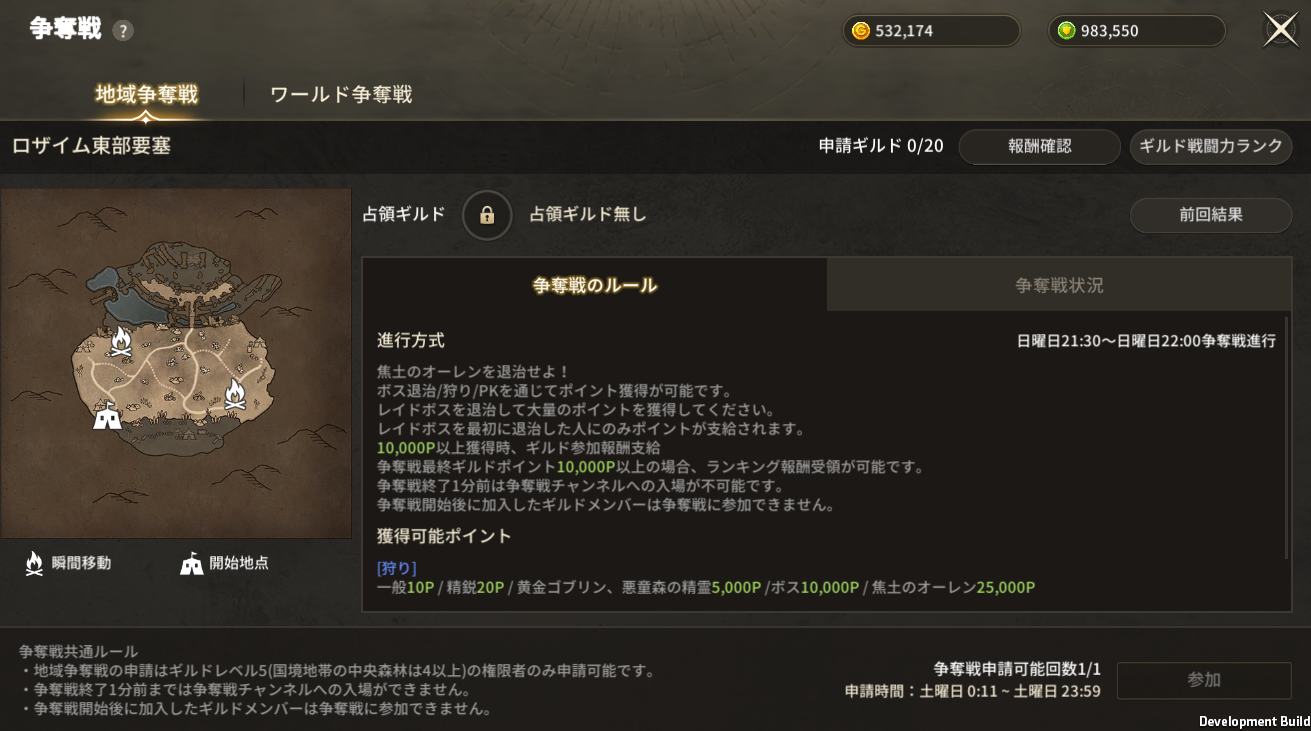Close the 争奪戦 window with X
1311x731 pixels.
1281,30
